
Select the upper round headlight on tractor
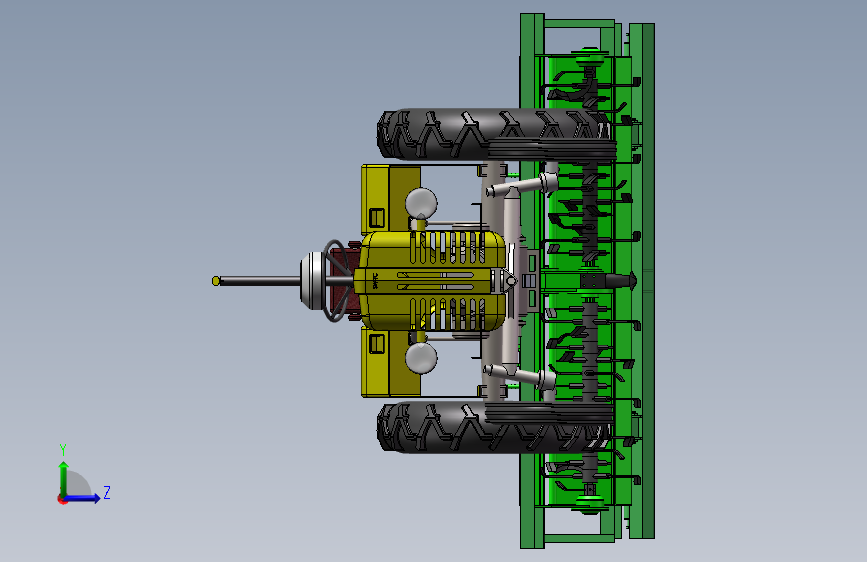point(421,203)
